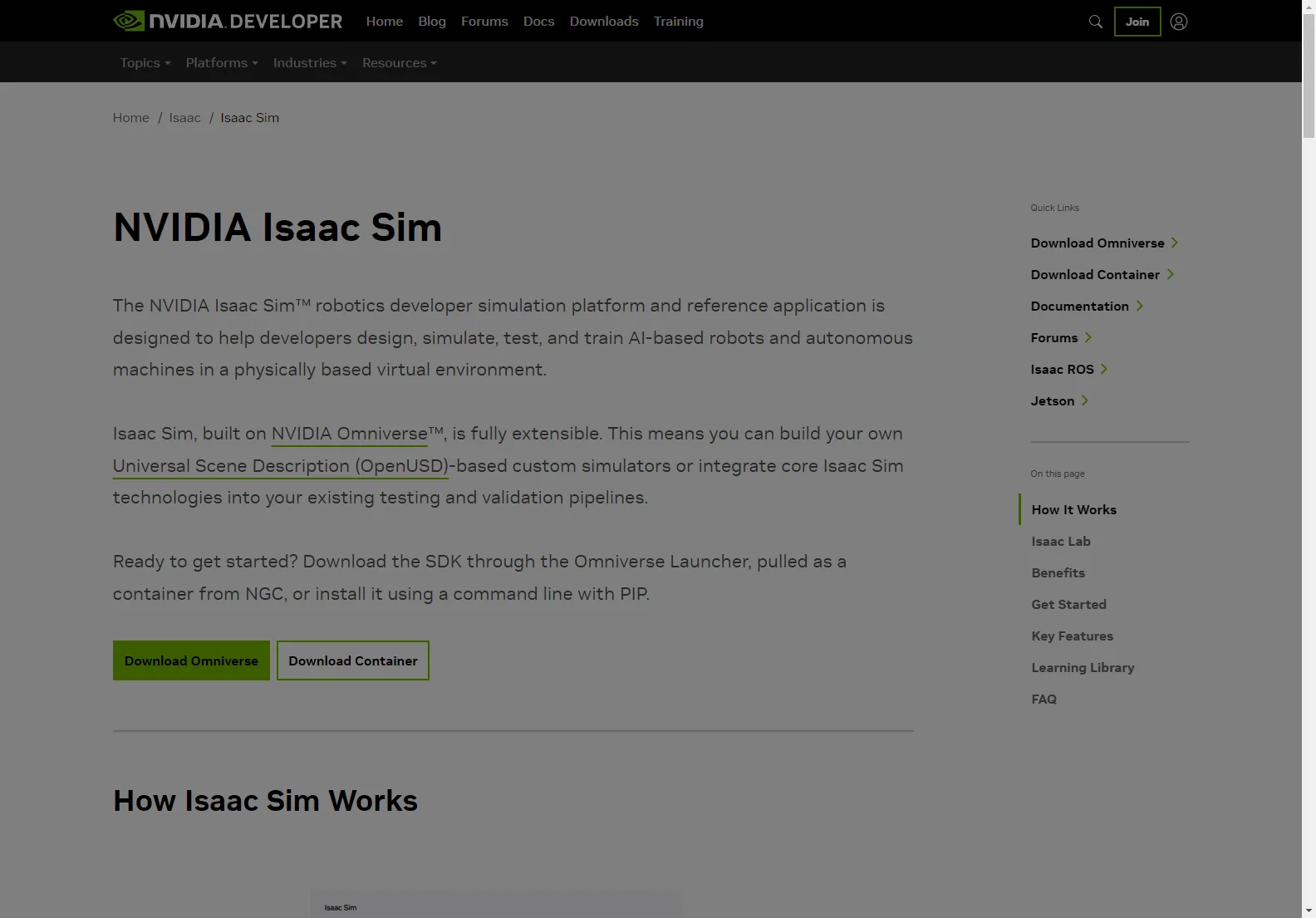Open Forums in top navigation bar
The width and height of the screenshot is (1316, 918).
coord(484,22)
